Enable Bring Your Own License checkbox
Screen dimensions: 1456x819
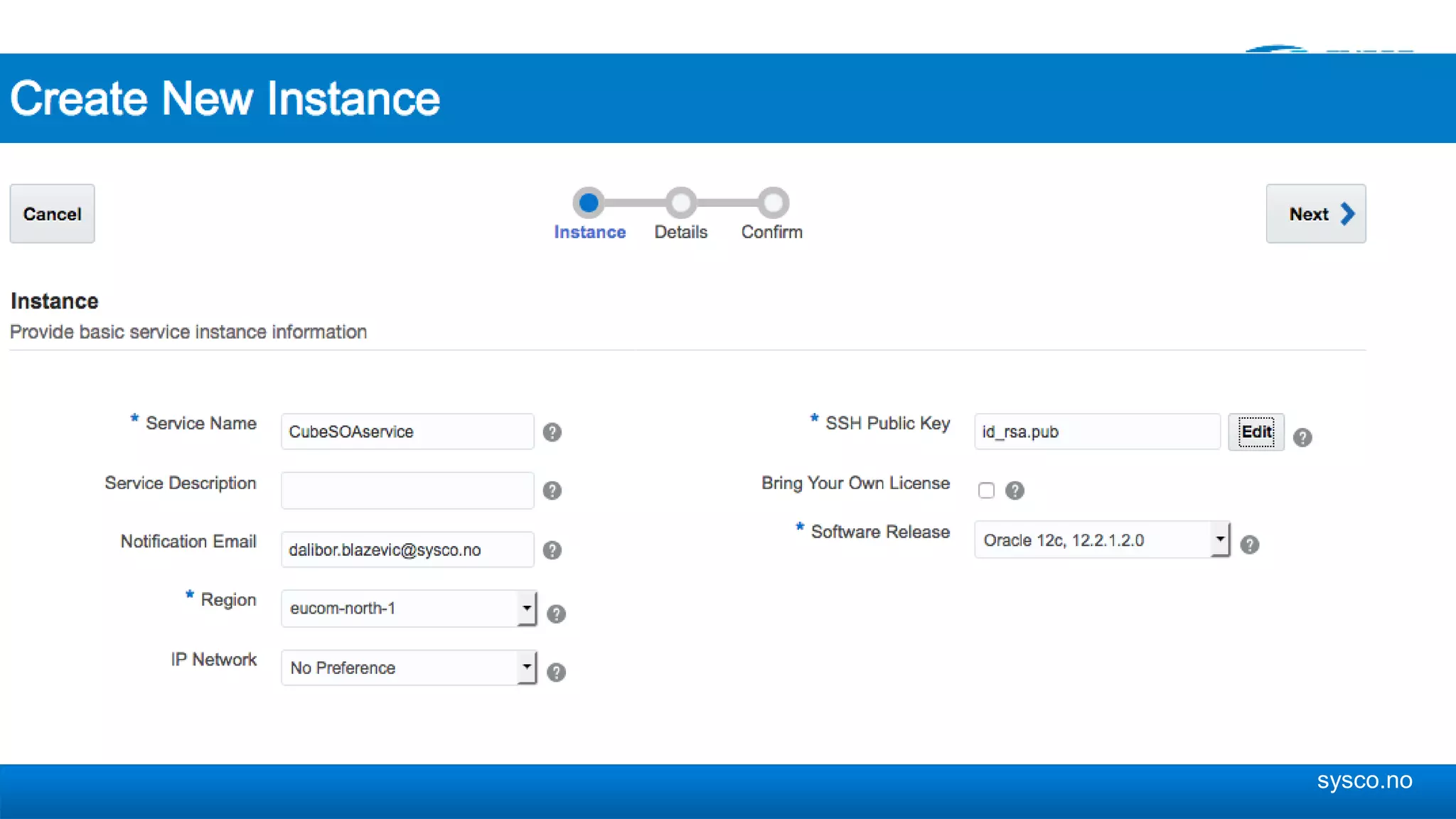(986, 491)
